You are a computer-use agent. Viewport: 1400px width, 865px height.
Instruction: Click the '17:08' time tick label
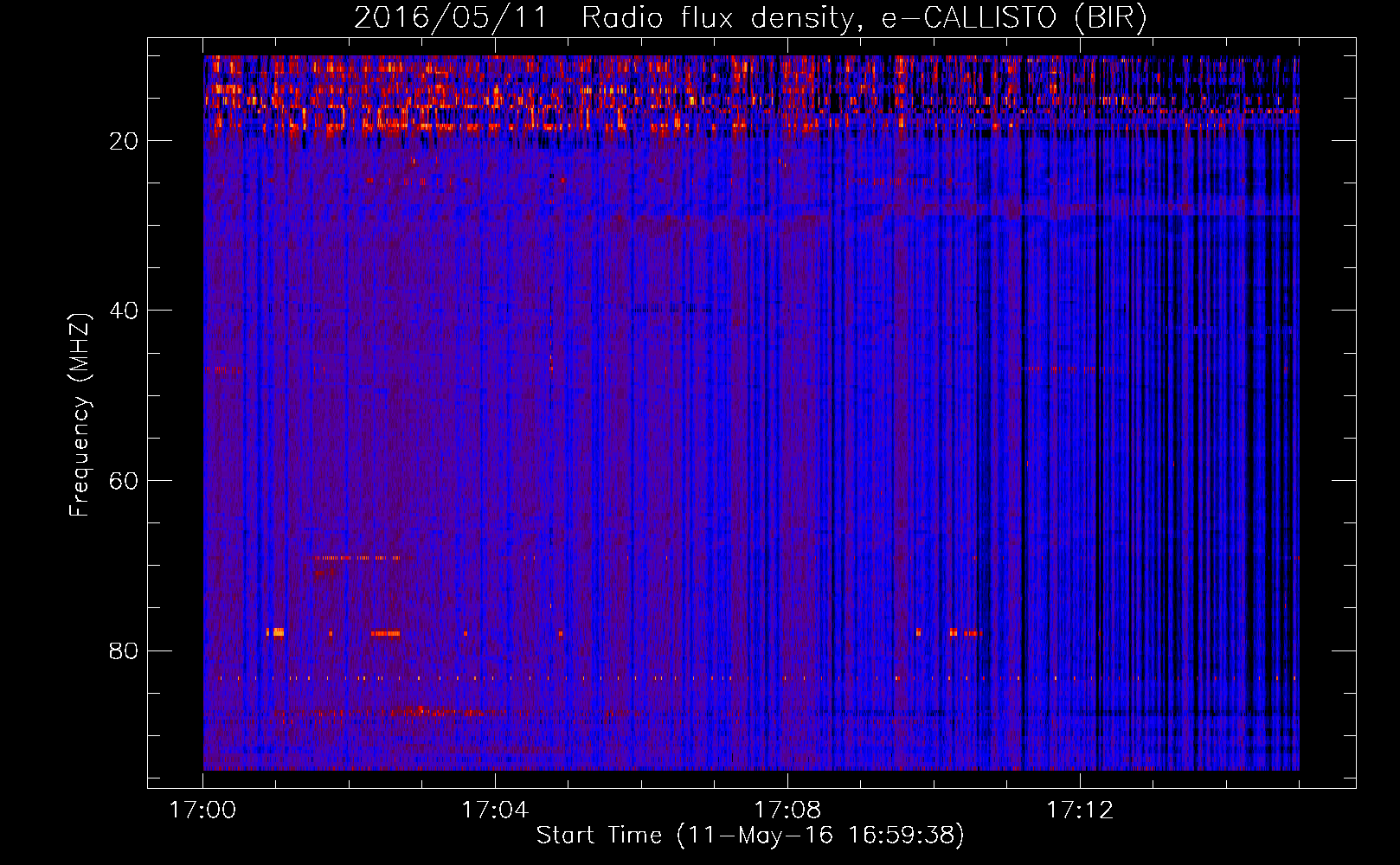(x=787, y=811)
